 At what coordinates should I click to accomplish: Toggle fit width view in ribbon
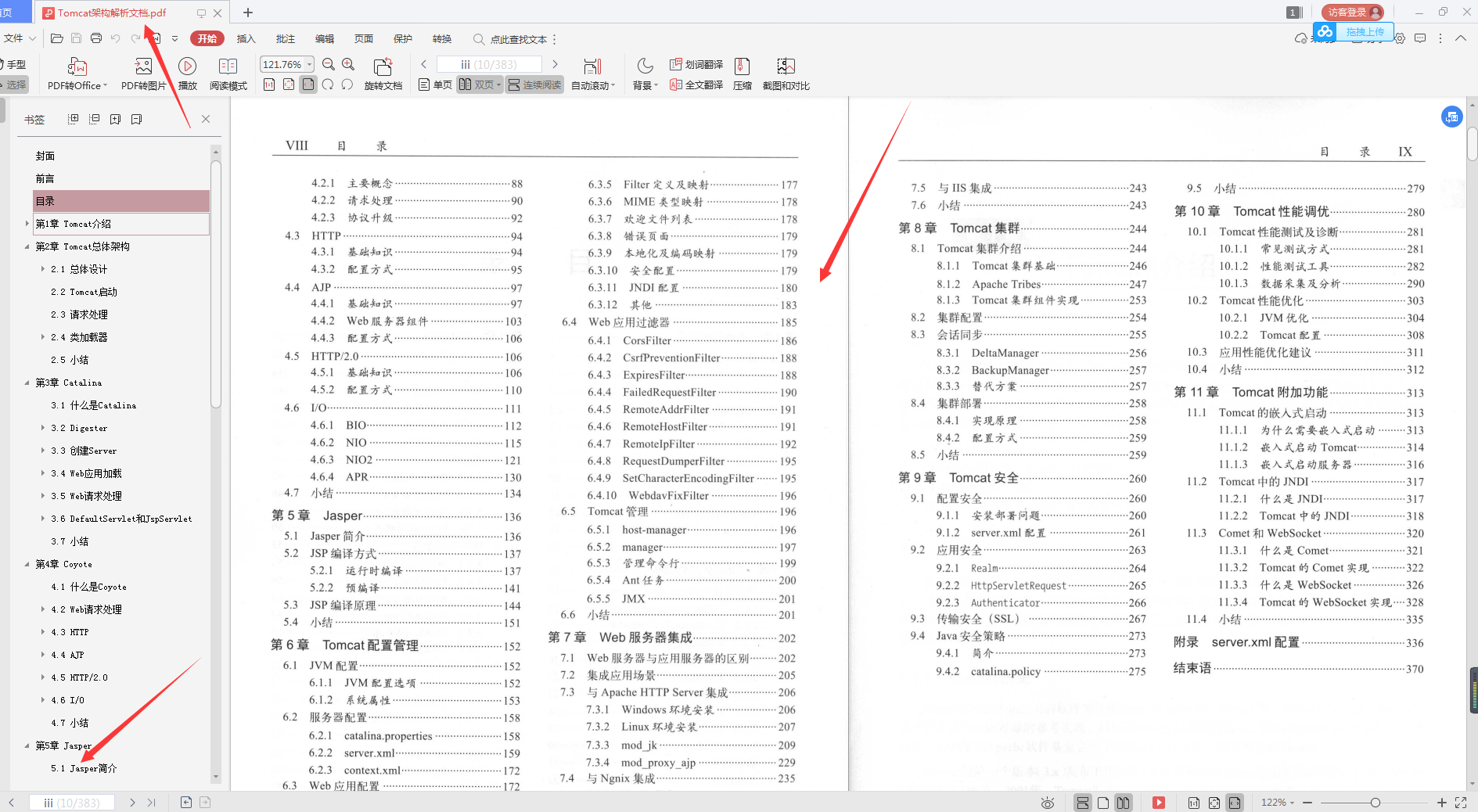[x=308, y=84]
